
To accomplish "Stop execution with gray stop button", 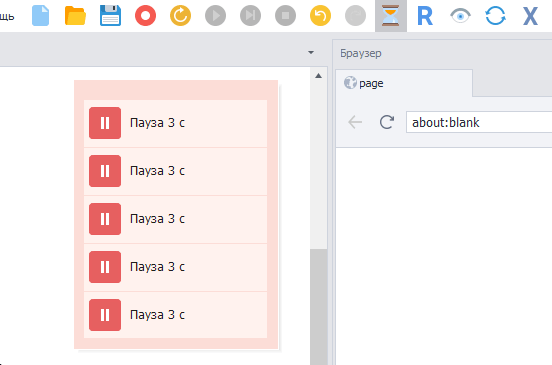I will (286, 16).
